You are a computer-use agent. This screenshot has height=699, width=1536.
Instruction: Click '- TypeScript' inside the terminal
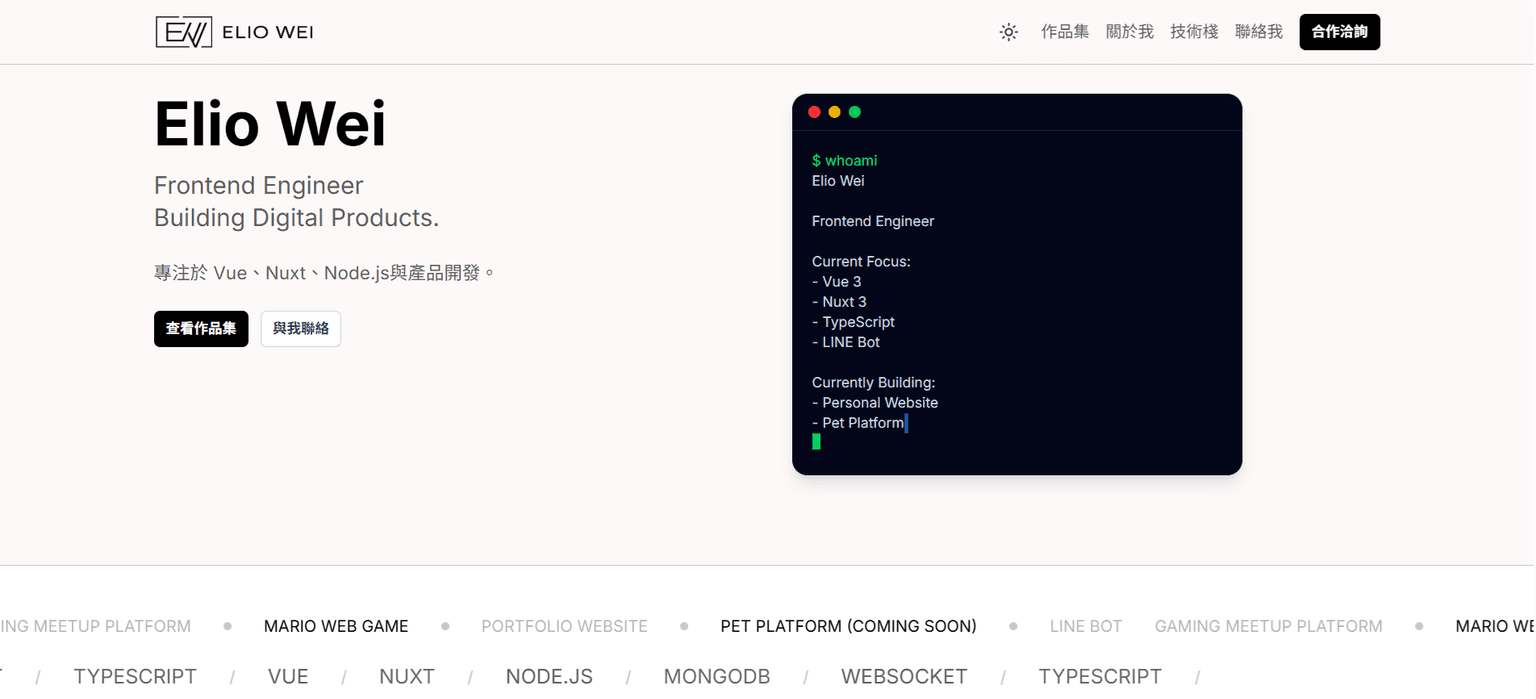[x=853, y=322]
